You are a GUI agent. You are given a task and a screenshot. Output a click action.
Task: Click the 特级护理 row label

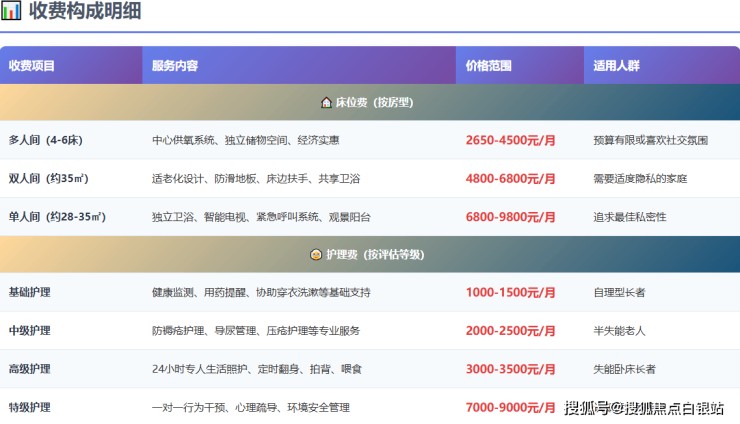pos(29,407)
